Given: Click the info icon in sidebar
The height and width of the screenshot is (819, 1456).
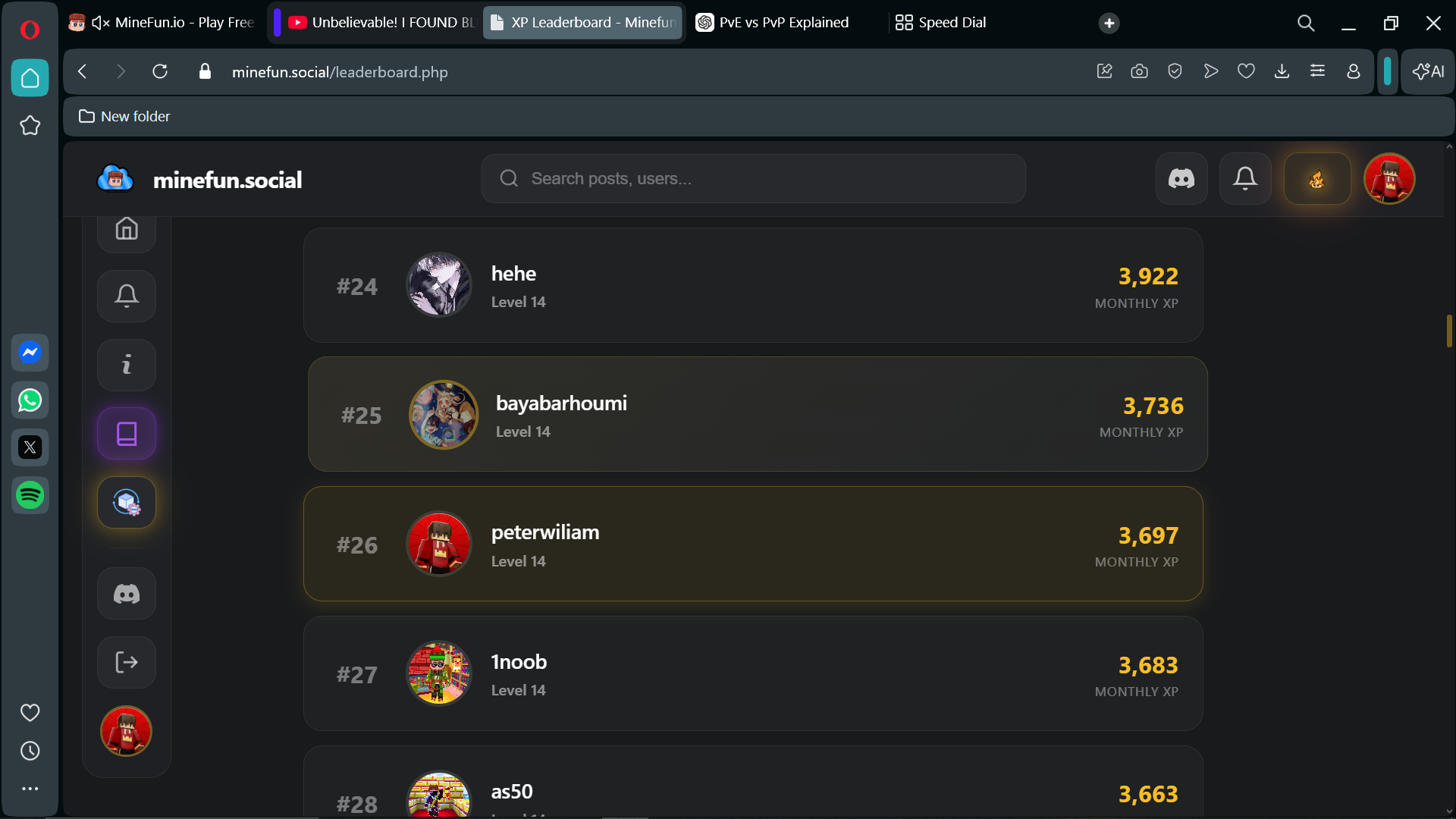Looking at the screenshot, I should pos(127,365).
